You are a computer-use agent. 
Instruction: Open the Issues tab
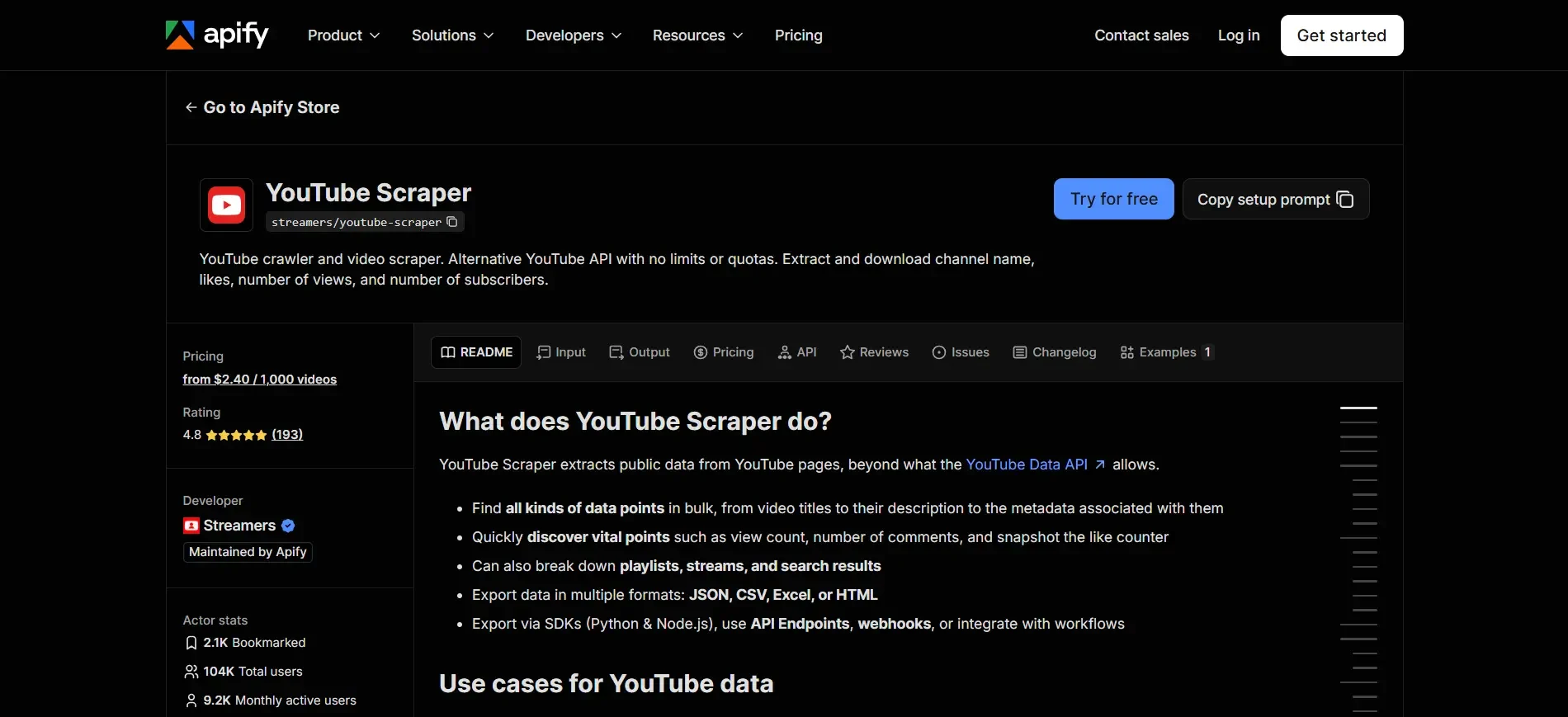(x=961, y=352)
